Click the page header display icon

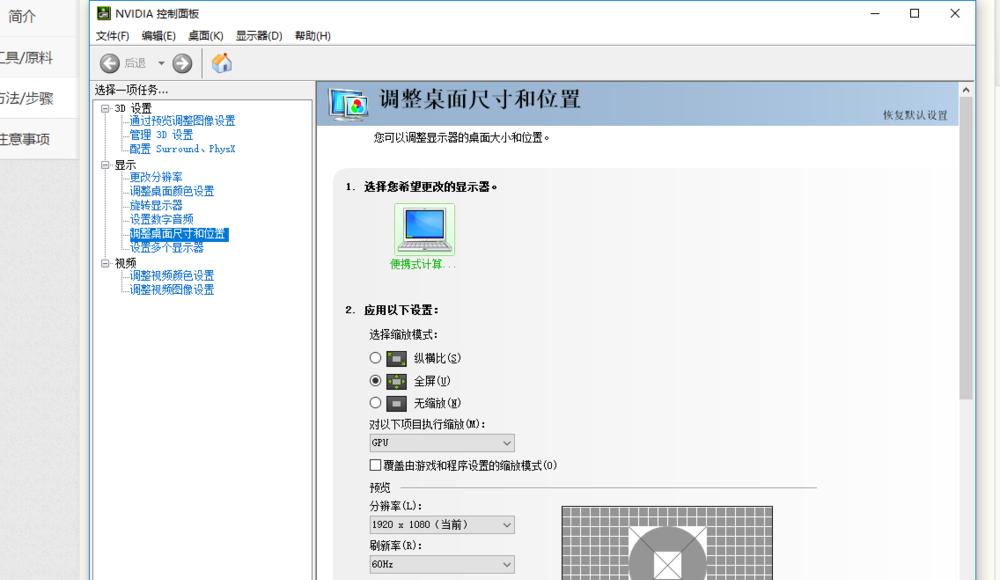[x=348, y=104]
